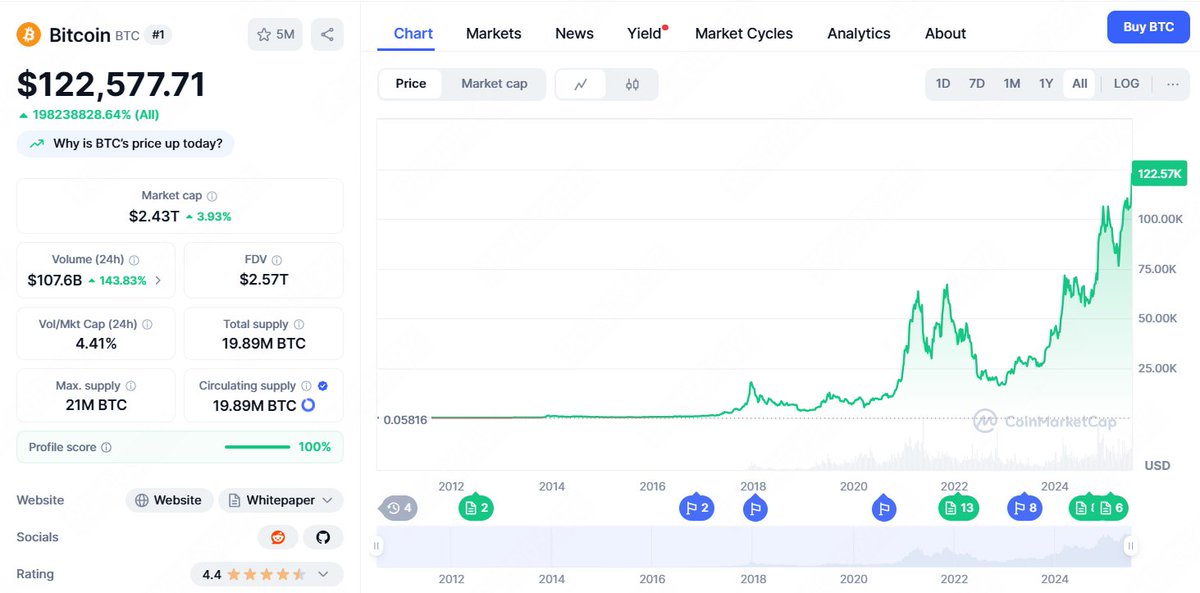Click the blue flag marker labeled 2

(697, 506)
